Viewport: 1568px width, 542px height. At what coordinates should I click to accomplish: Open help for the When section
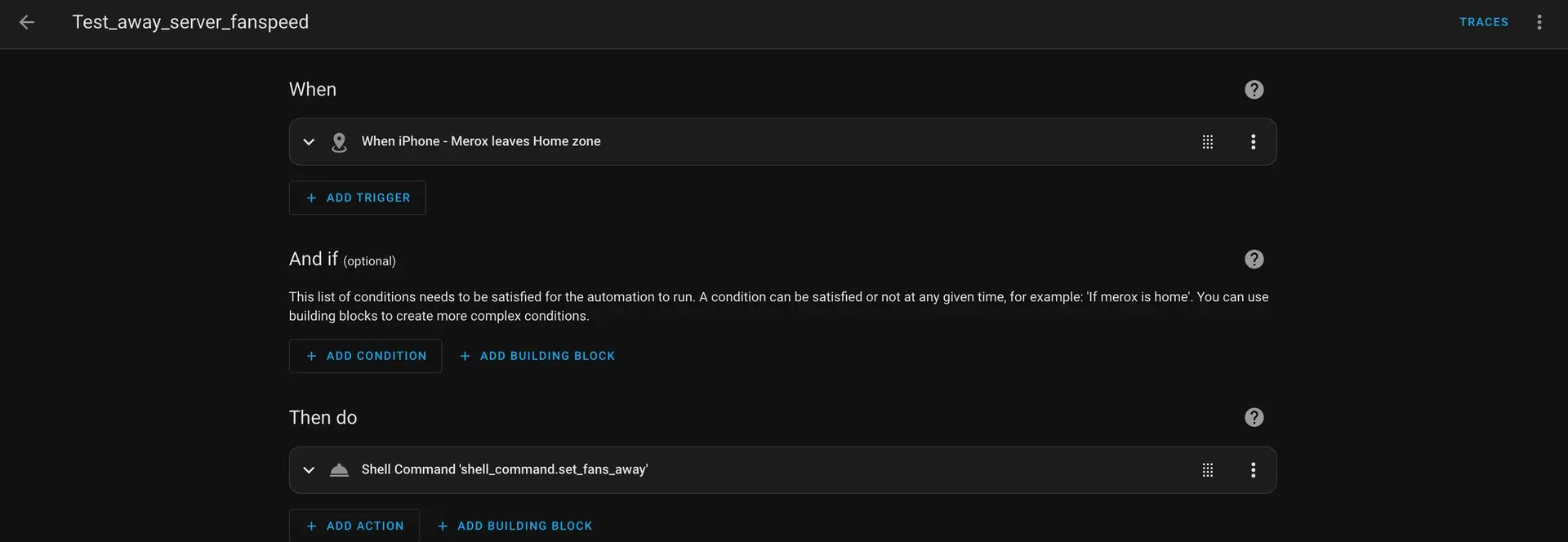click(1254, 90)
